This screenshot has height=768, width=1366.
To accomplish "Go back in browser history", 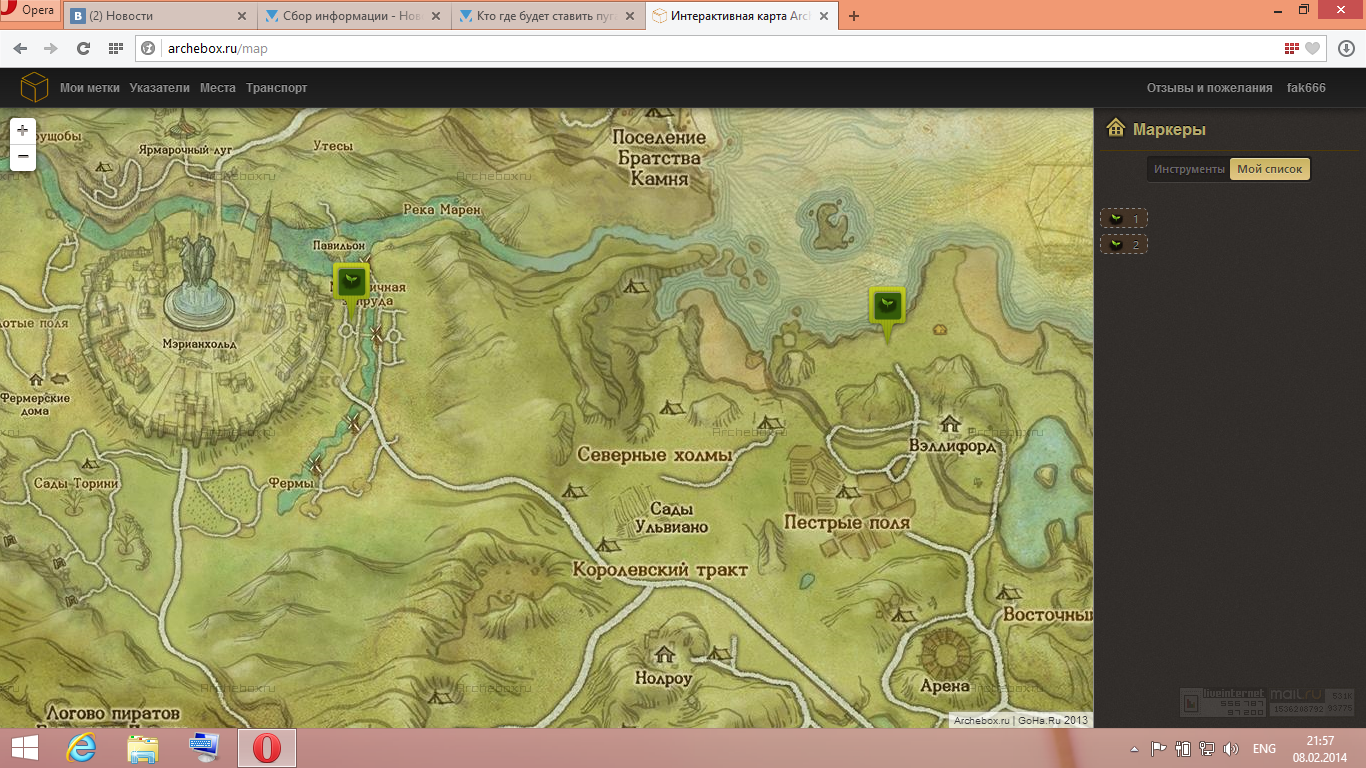I will coord(22,48).
